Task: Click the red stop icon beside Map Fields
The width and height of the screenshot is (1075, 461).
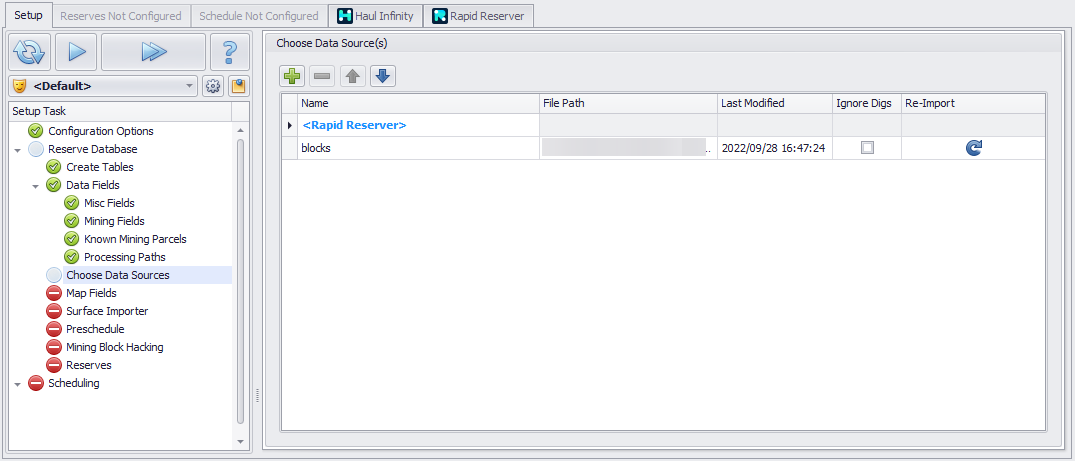Action: (x=53, y=293)
